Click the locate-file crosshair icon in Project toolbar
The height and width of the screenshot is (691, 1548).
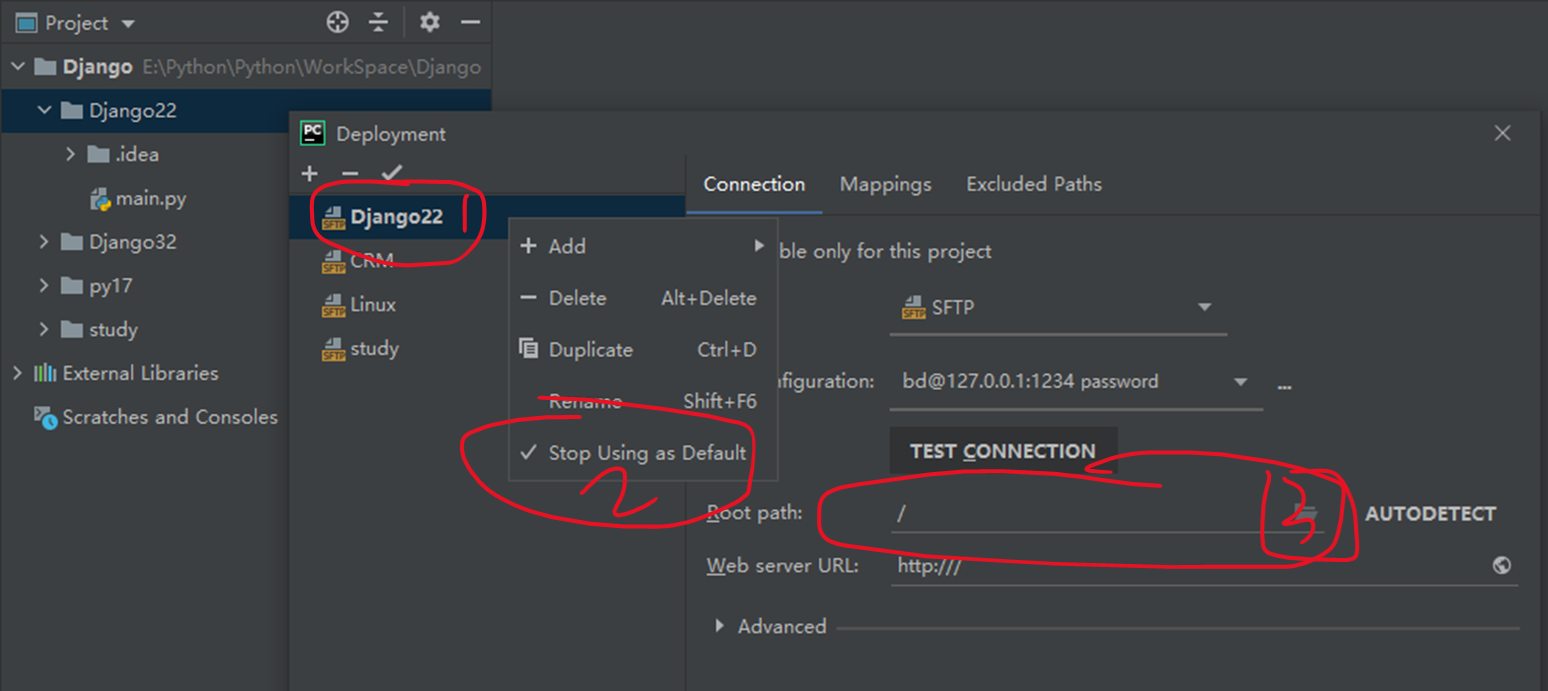point(338,22)
